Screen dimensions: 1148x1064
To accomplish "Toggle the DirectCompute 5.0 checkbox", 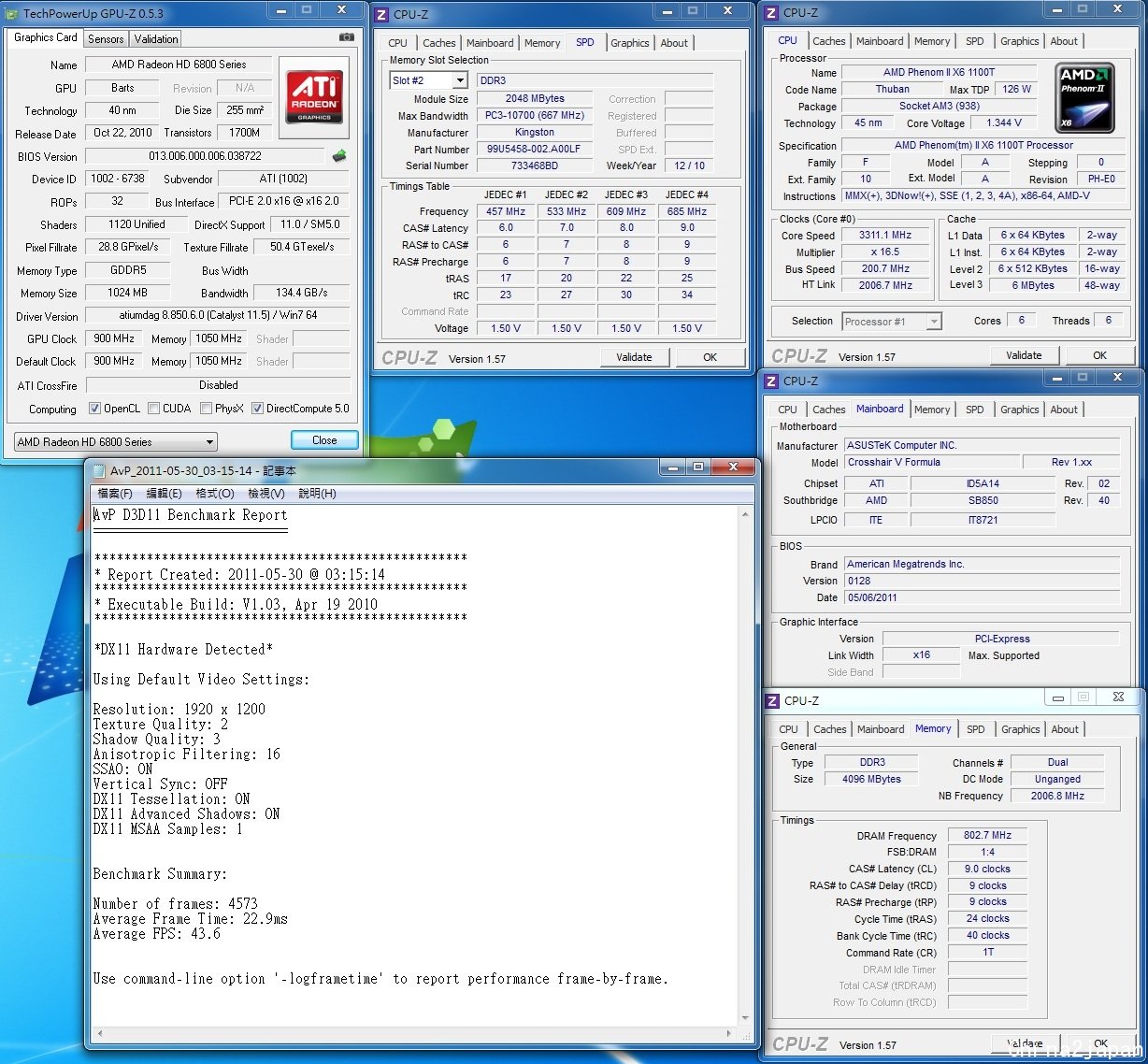I will [x=257, y=409].
